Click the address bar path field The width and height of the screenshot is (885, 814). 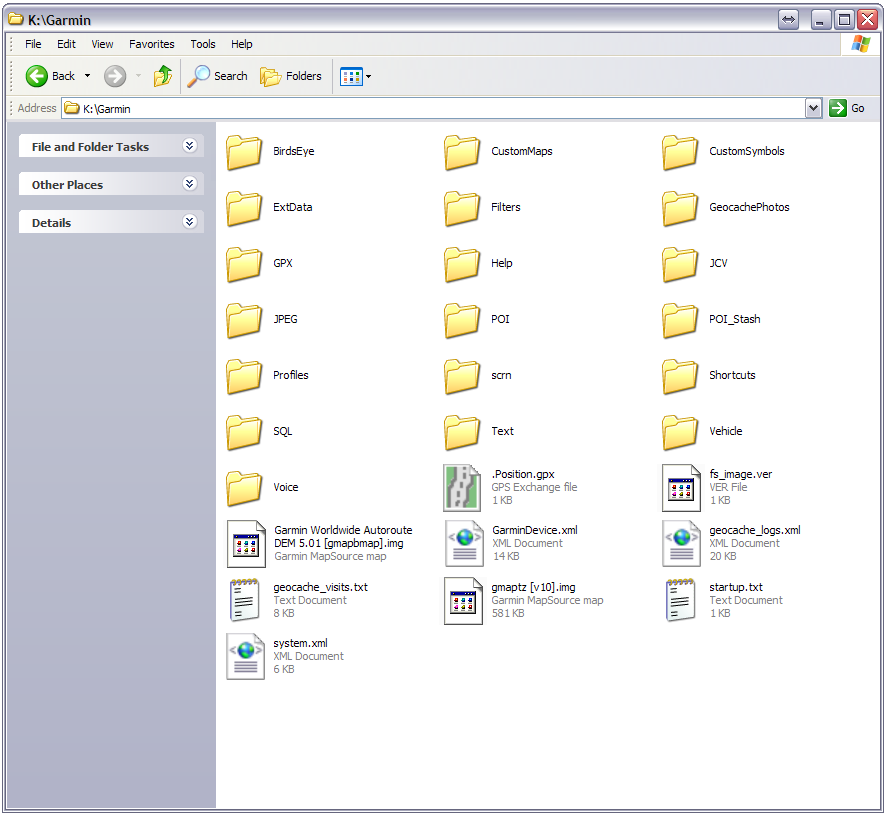pos(433,108)
